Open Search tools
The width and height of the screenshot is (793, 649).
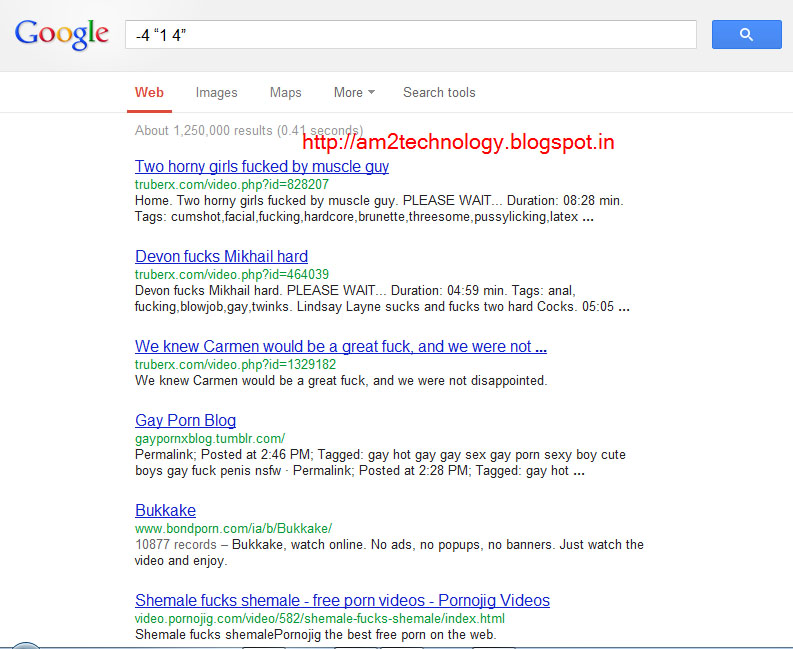(x=439, y=93)
